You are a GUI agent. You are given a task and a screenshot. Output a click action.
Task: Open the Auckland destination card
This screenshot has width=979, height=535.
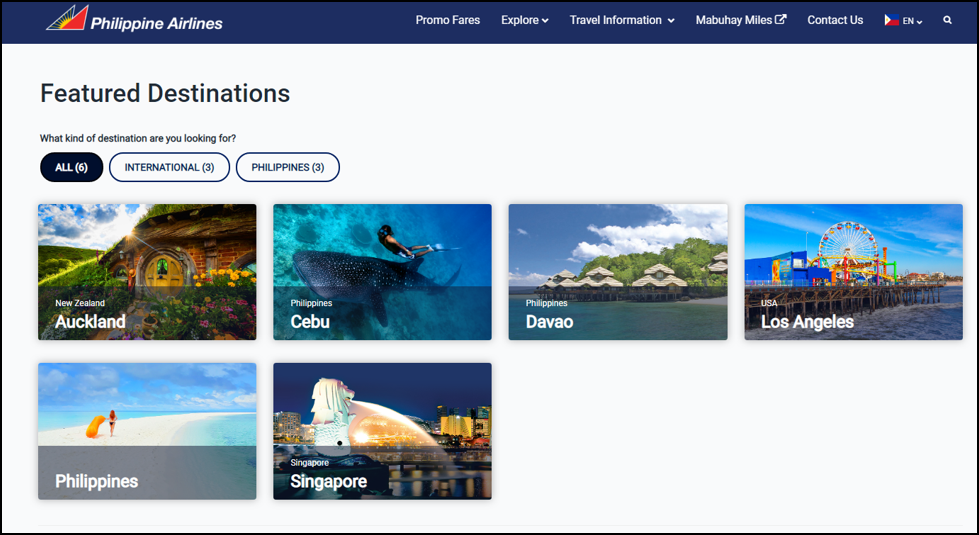click(147, 272)
